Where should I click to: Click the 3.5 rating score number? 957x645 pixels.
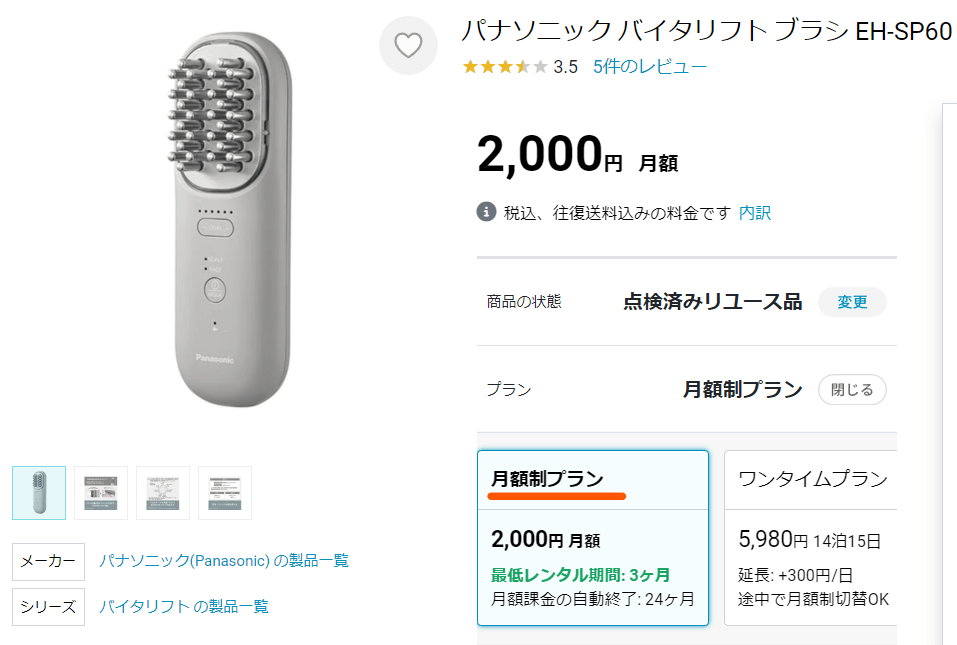[565, 67]
